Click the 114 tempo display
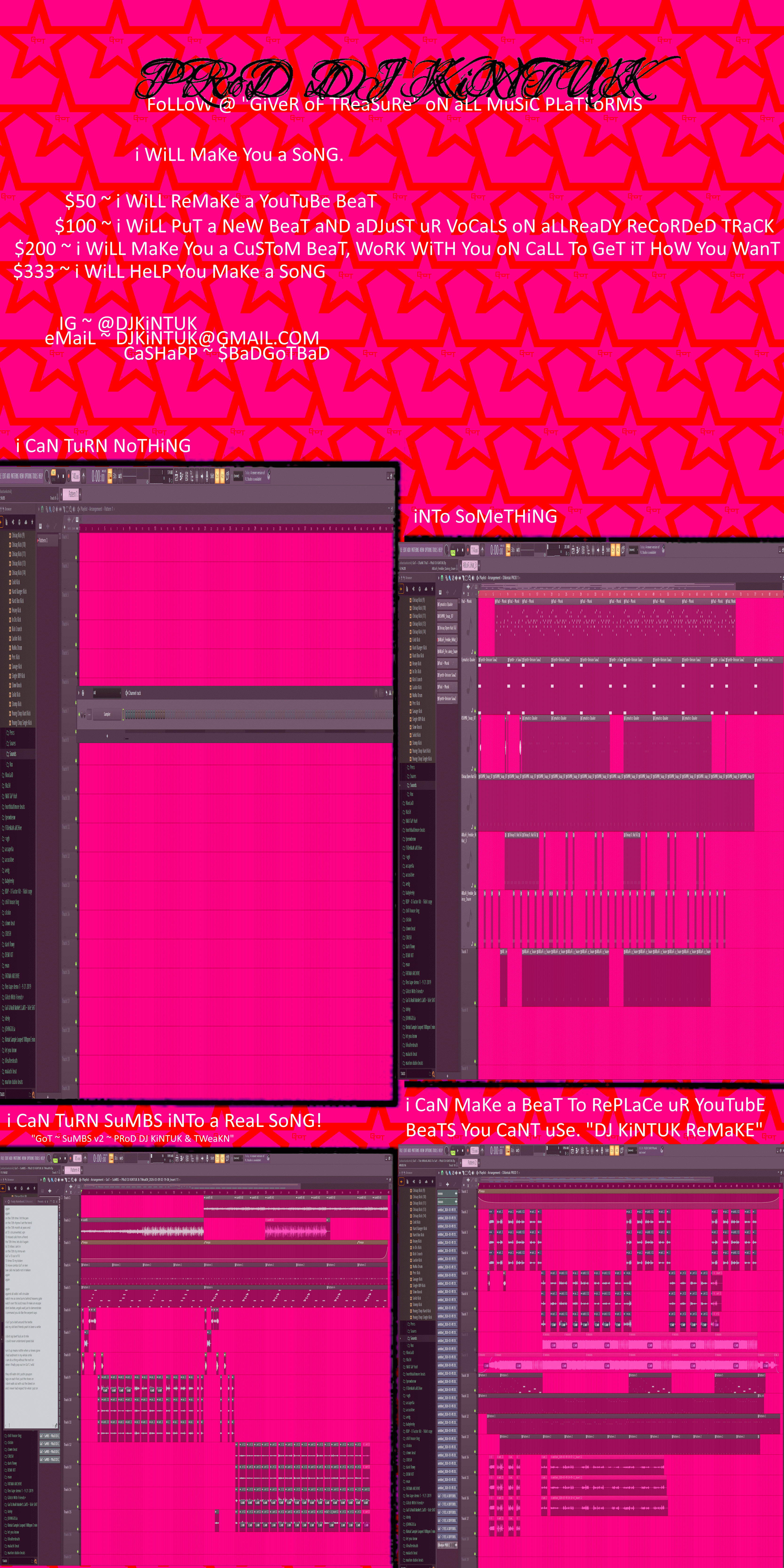Viewport: 784px width, 1568px height. coord(475,550)
